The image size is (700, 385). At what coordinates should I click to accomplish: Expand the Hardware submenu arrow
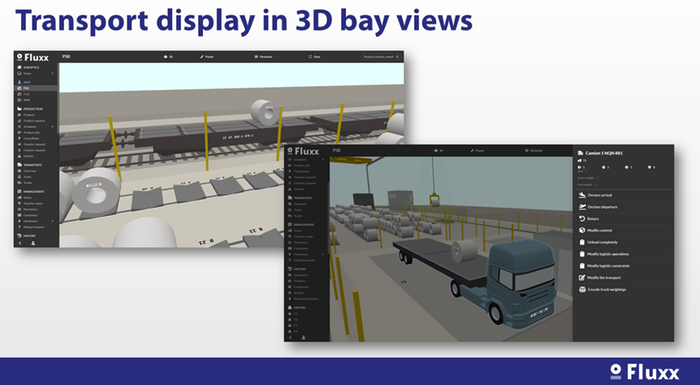(x=53, y=221)
